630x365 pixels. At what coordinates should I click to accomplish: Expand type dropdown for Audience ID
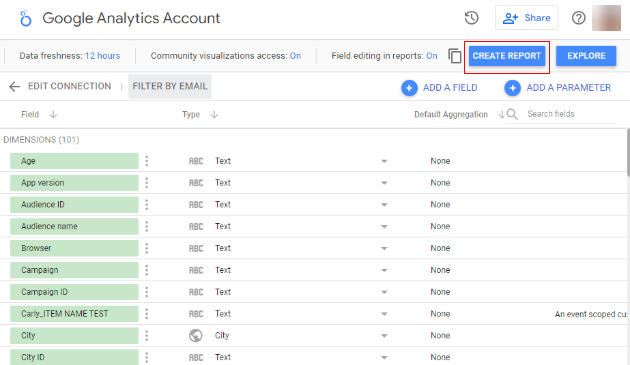[384, 205]
